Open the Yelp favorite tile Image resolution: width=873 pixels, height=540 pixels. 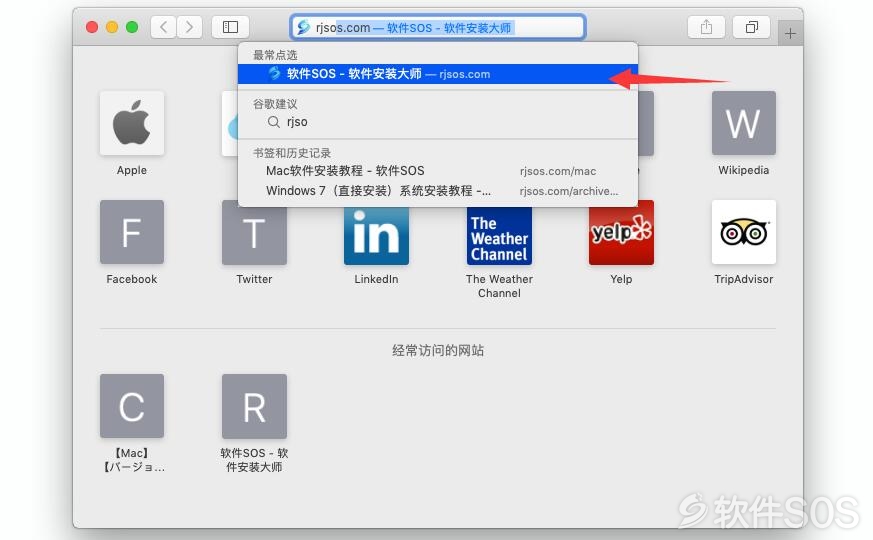tap(621, 236)
